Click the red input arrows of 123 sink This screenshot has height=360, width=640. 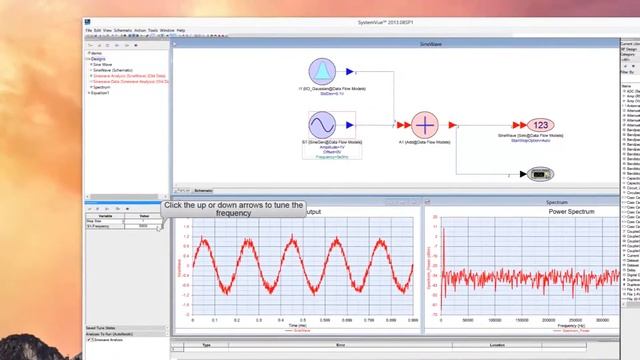(520, 125)
